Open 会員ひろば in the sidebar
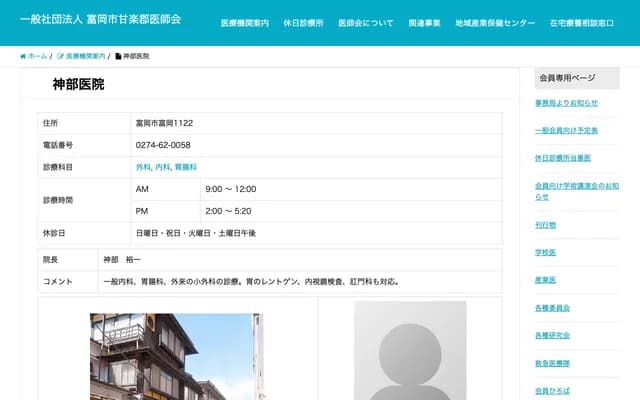The height and width of the screenshot is (400, 640). [x=552, y=391]
